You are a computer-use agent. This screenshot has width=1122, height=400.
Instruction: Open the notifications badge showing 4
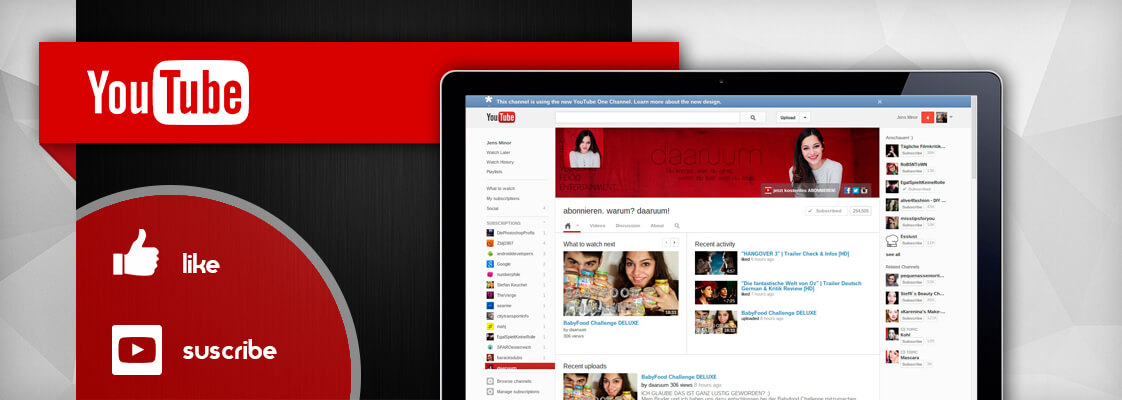[927, 117]
